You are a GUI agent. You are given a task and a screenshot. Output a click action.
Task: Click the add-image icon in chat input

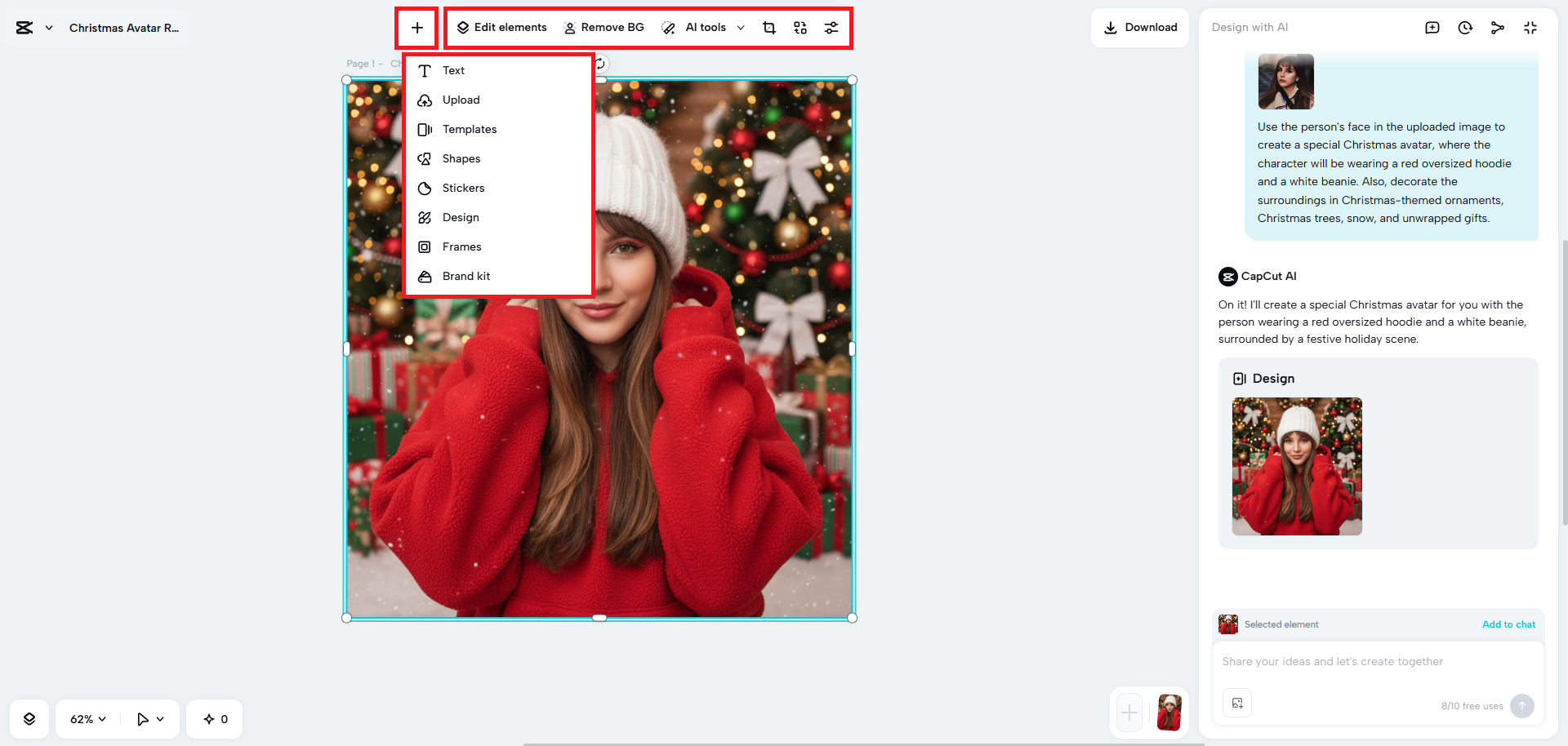[x=1237, y=703]
